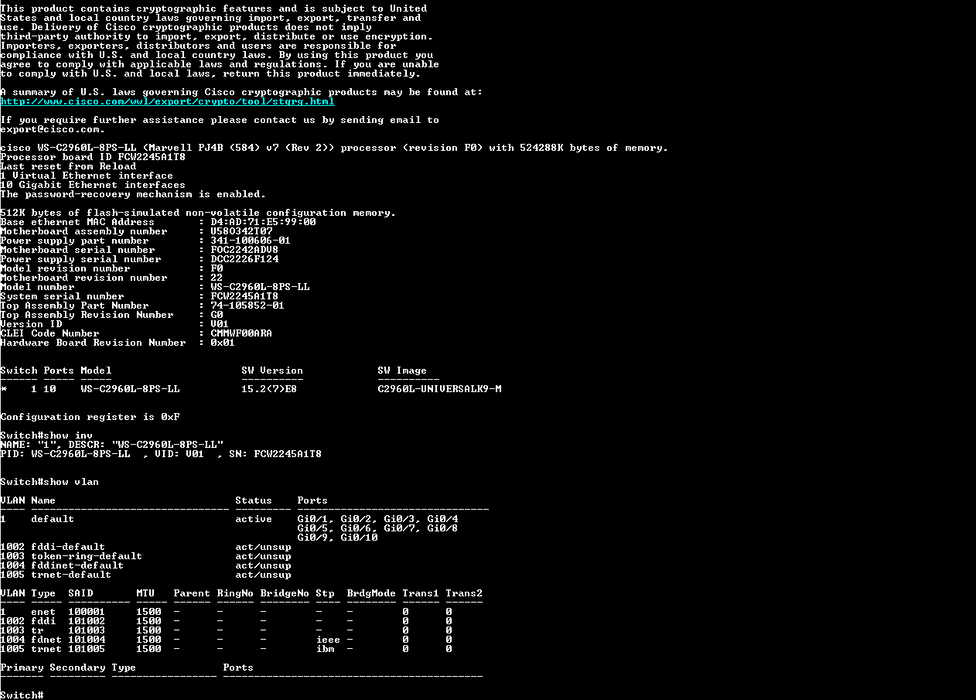
Task: Click the 'Status' column header in VLAN table
Action: pyautogui.click(x=254, y=500)
